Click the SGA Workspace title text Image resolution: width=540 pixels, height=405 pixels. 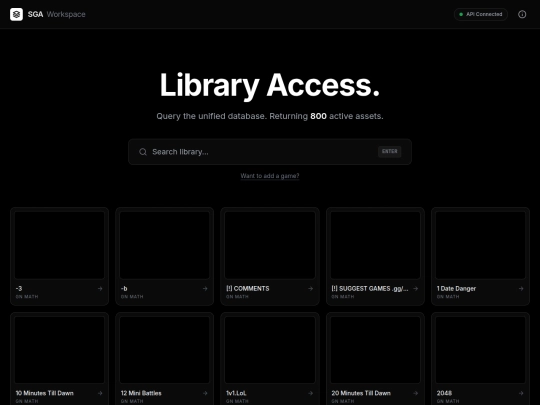point(56,14)
